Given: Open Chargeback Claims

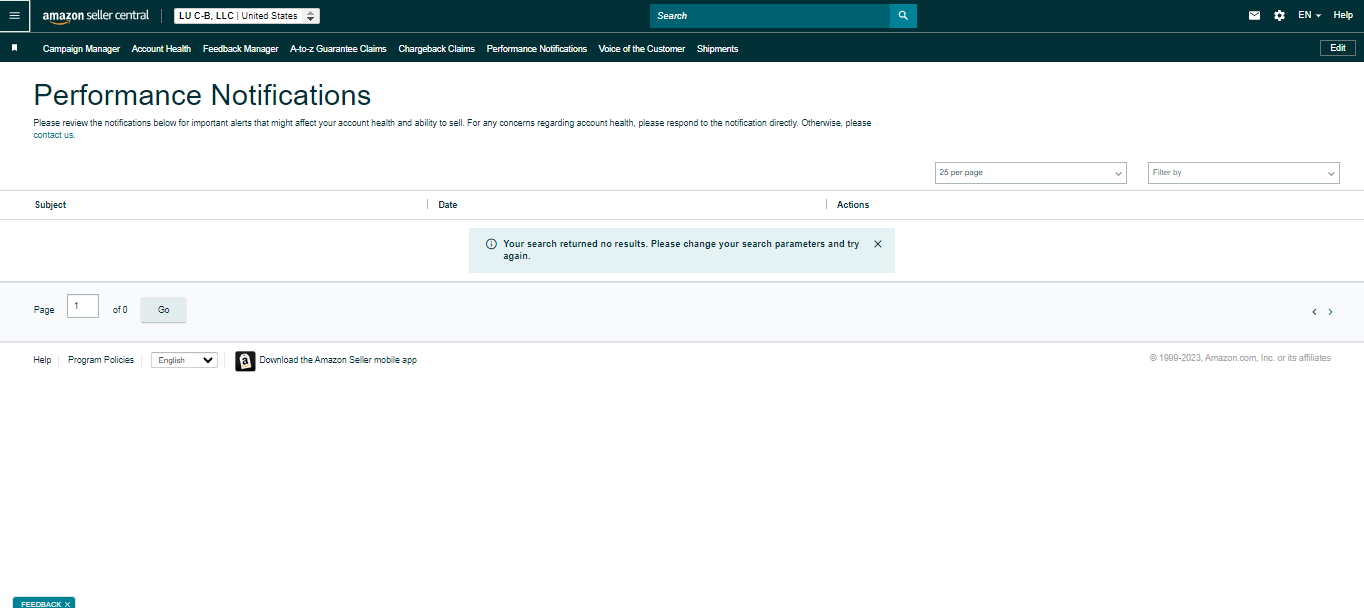Looking at the screenshot, I should [436, 49].
